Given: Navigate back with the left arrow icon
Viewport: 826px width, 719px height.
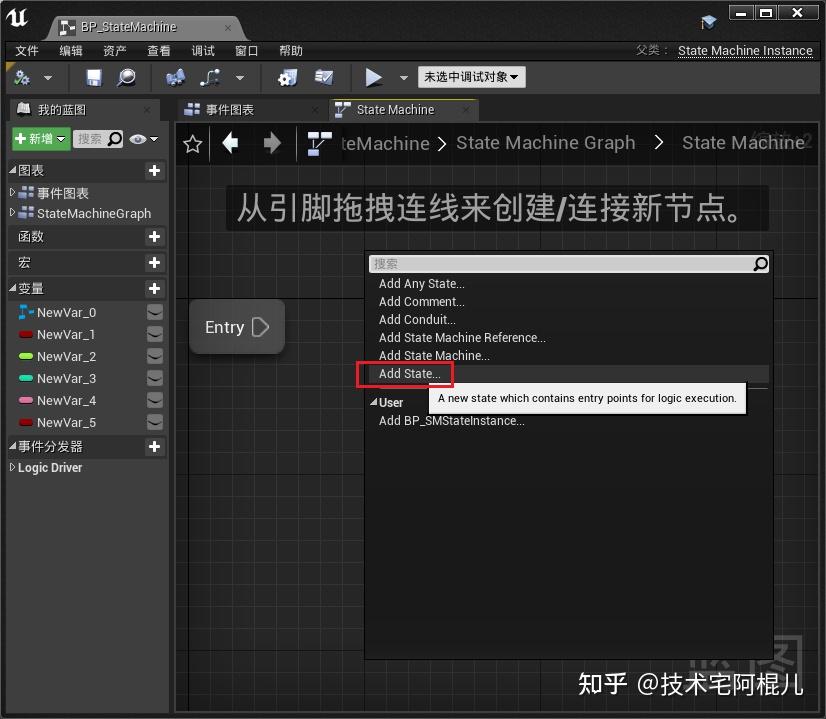Looking at the screenshot, I should pos(231,143).
